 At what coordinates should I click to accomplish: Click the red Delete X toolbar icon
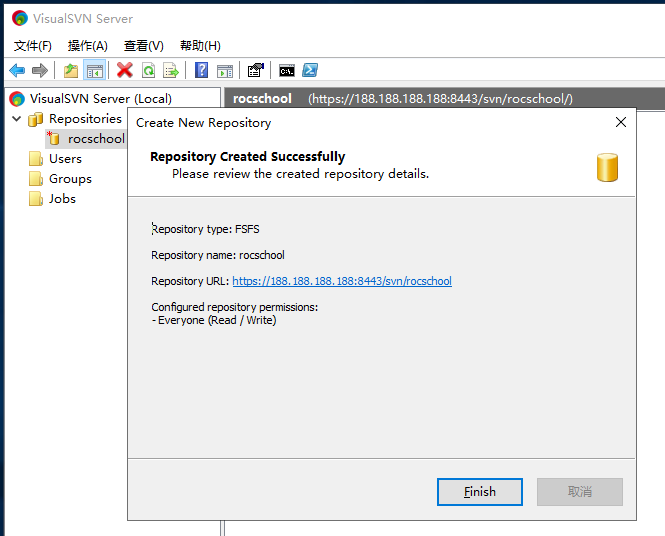coord(125,70)
